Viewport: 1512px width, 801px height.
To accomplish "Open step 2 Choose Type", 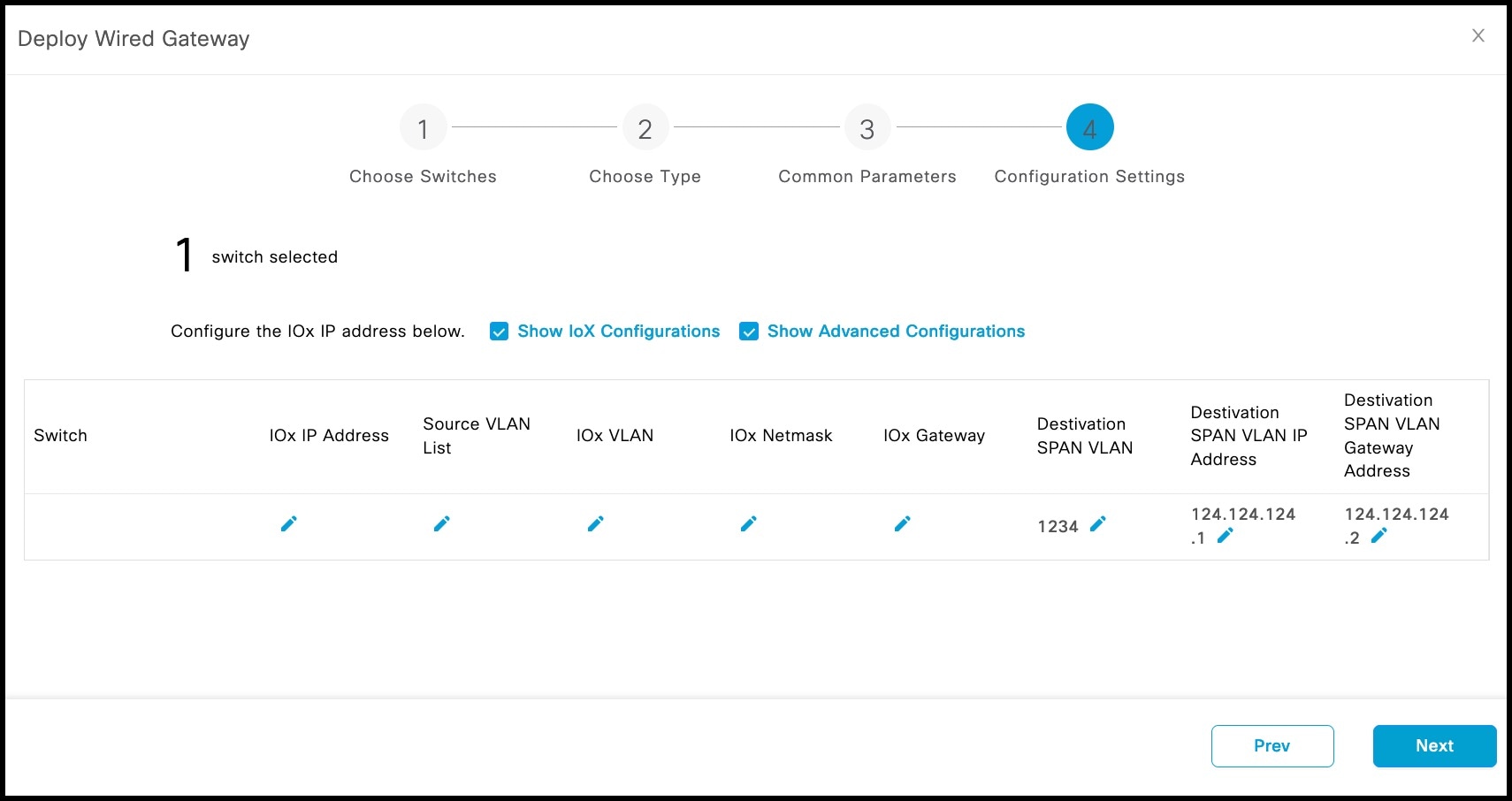I will tap(645, 126).
